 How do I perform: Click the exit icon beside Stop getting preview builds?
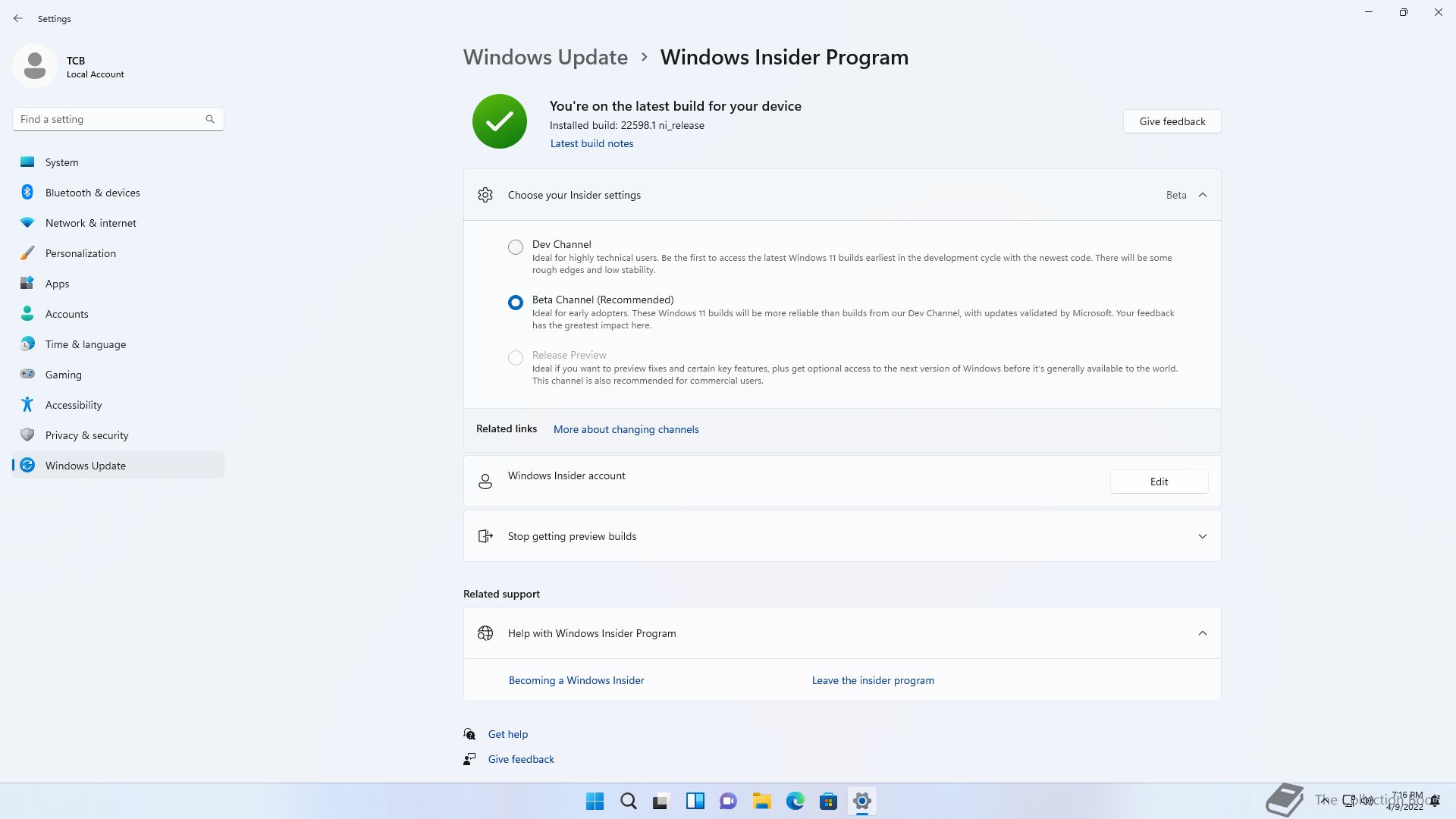[485, 536]
